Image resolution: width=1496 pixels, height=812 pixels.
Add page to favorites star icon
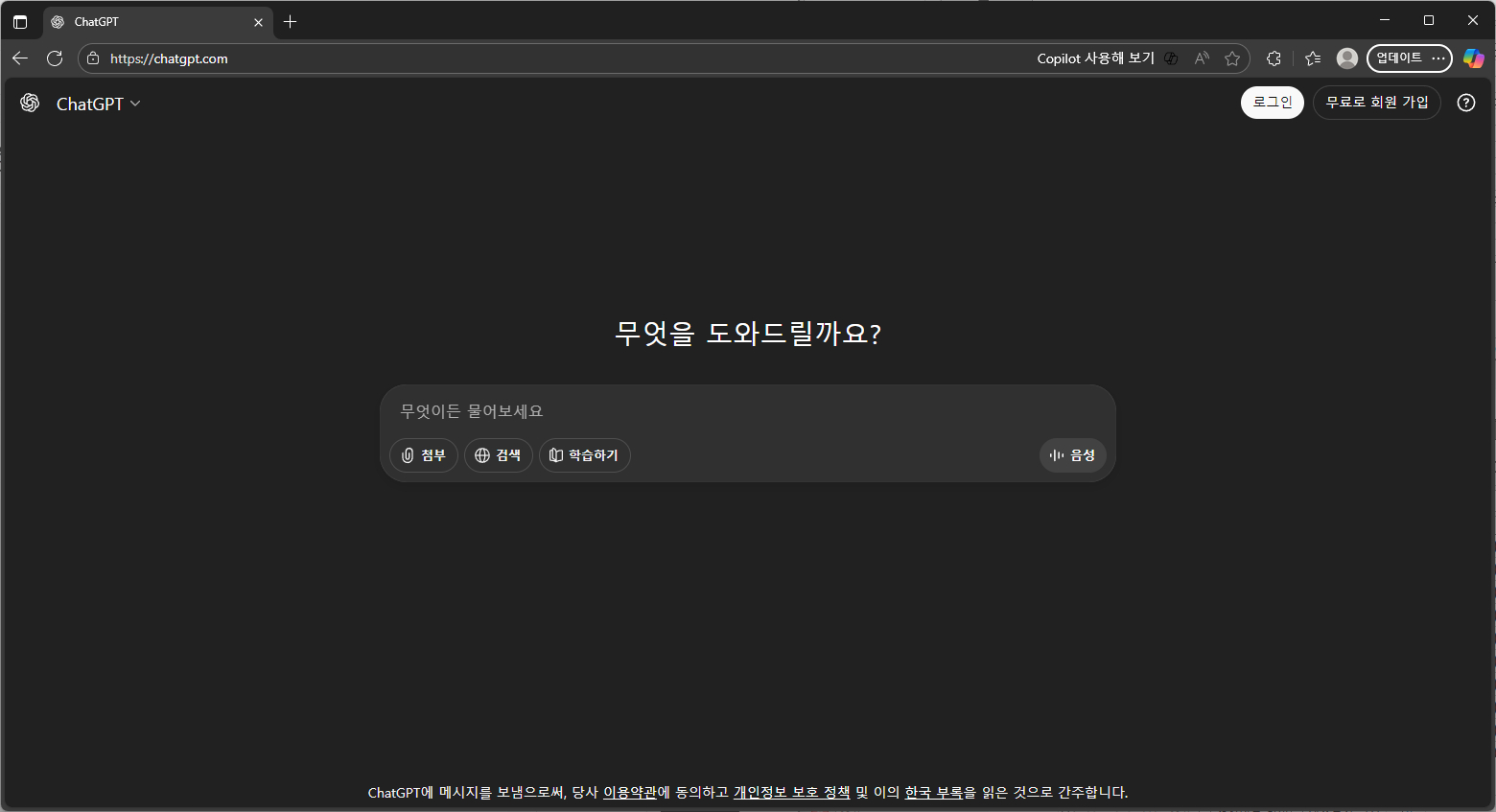[x=1232, y=58]
